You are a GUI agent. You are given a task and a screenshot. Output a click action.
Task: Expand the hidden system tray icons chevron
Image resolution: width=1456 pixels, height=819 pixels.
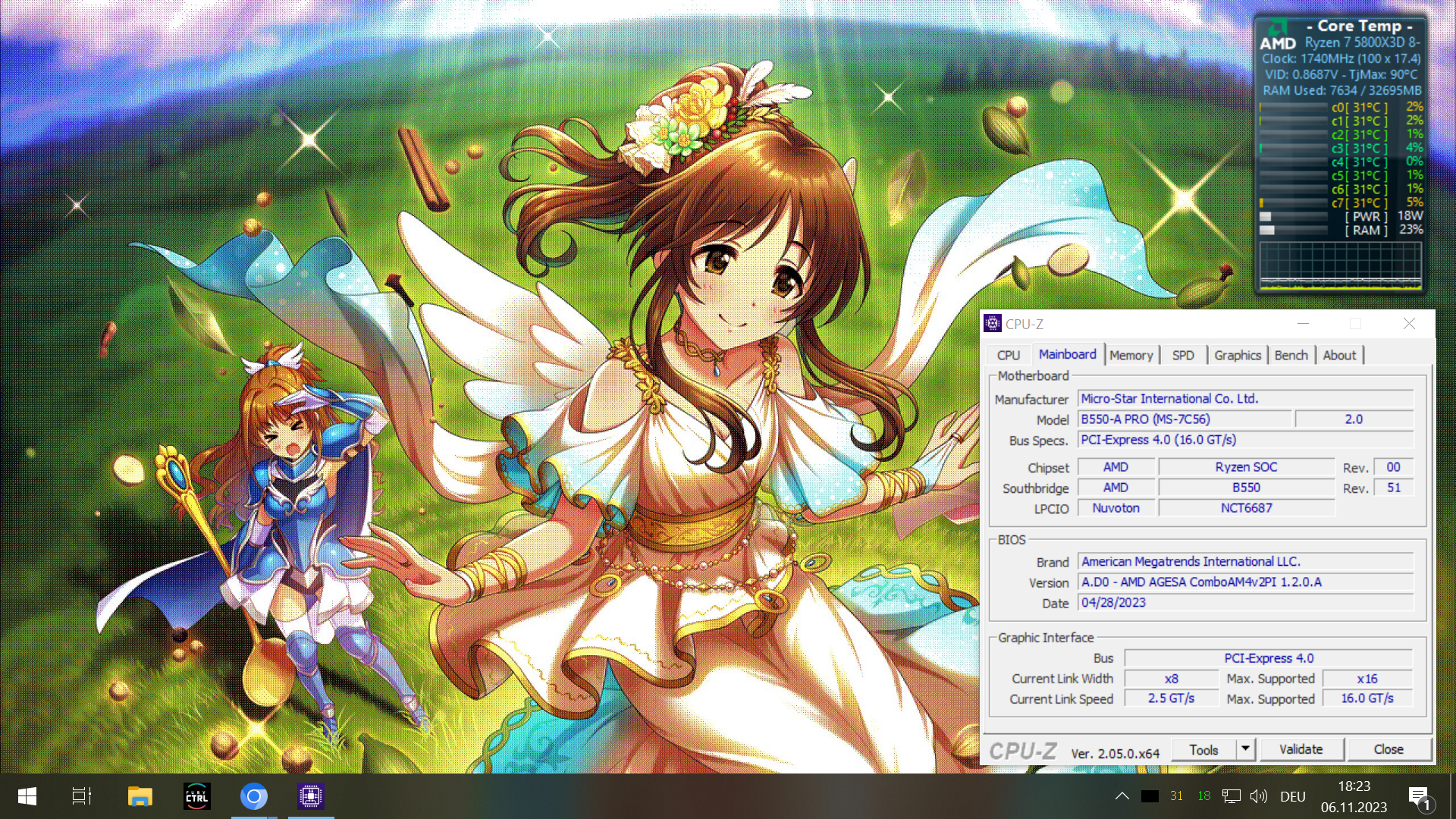pyautogui.click(x=1122, y=796)
